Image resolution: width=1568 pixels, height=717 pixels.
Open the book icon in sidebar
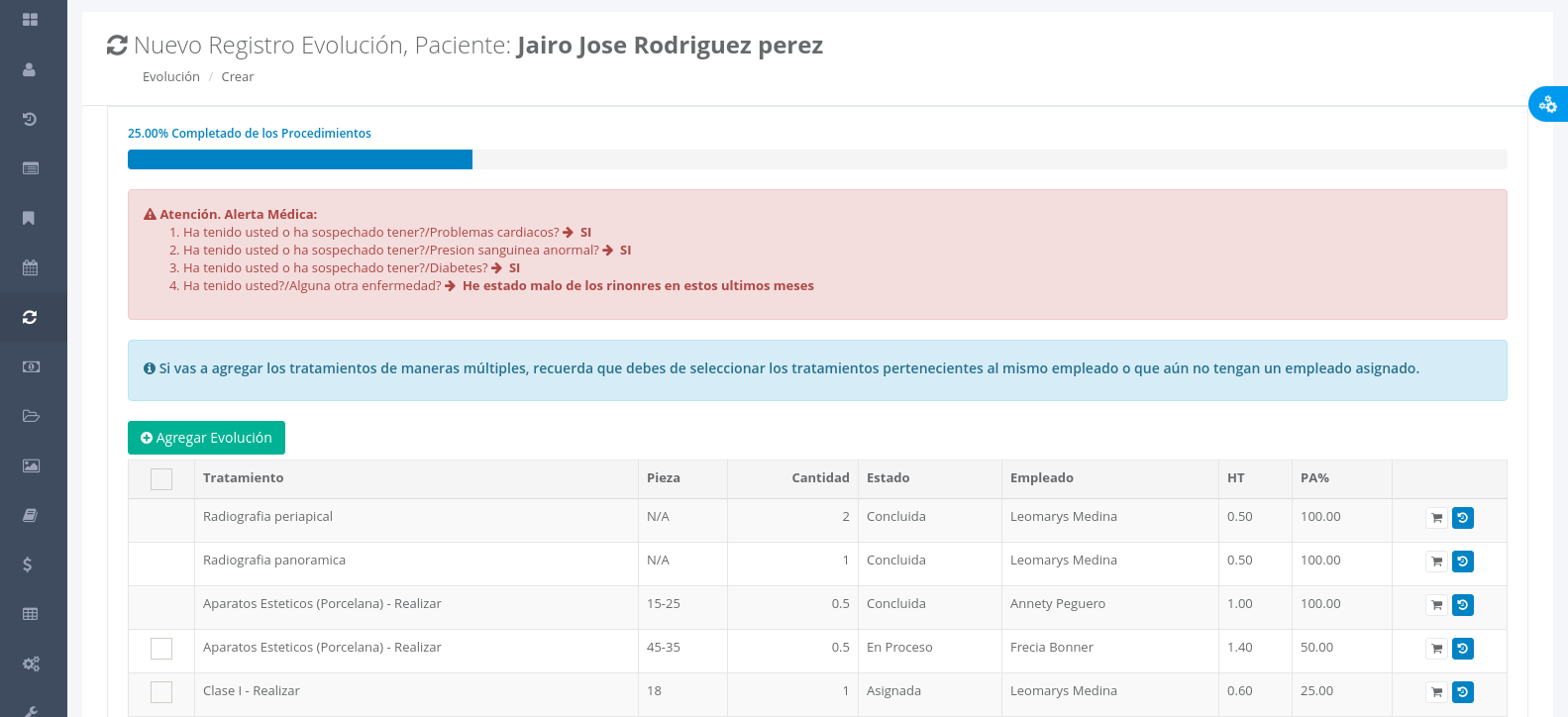coord(30,515)
